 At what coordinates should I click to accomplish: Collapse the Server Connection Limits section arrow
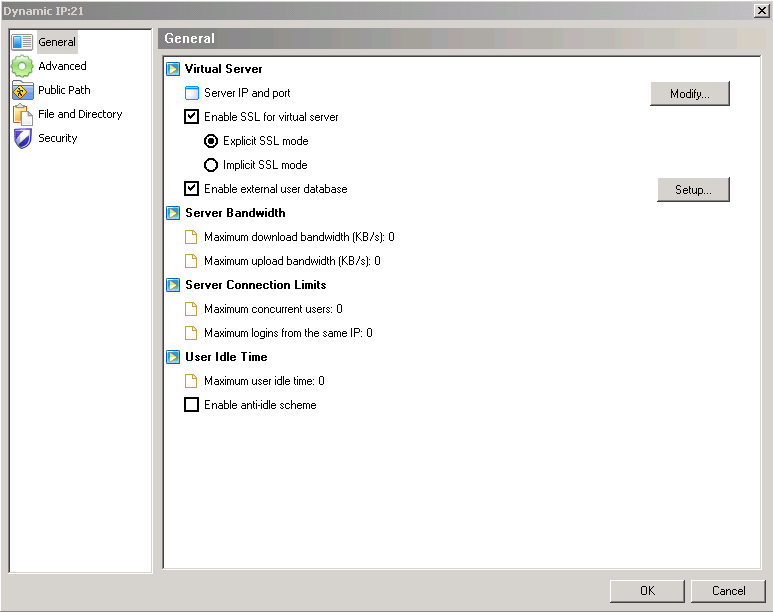(x=173, y=285)
